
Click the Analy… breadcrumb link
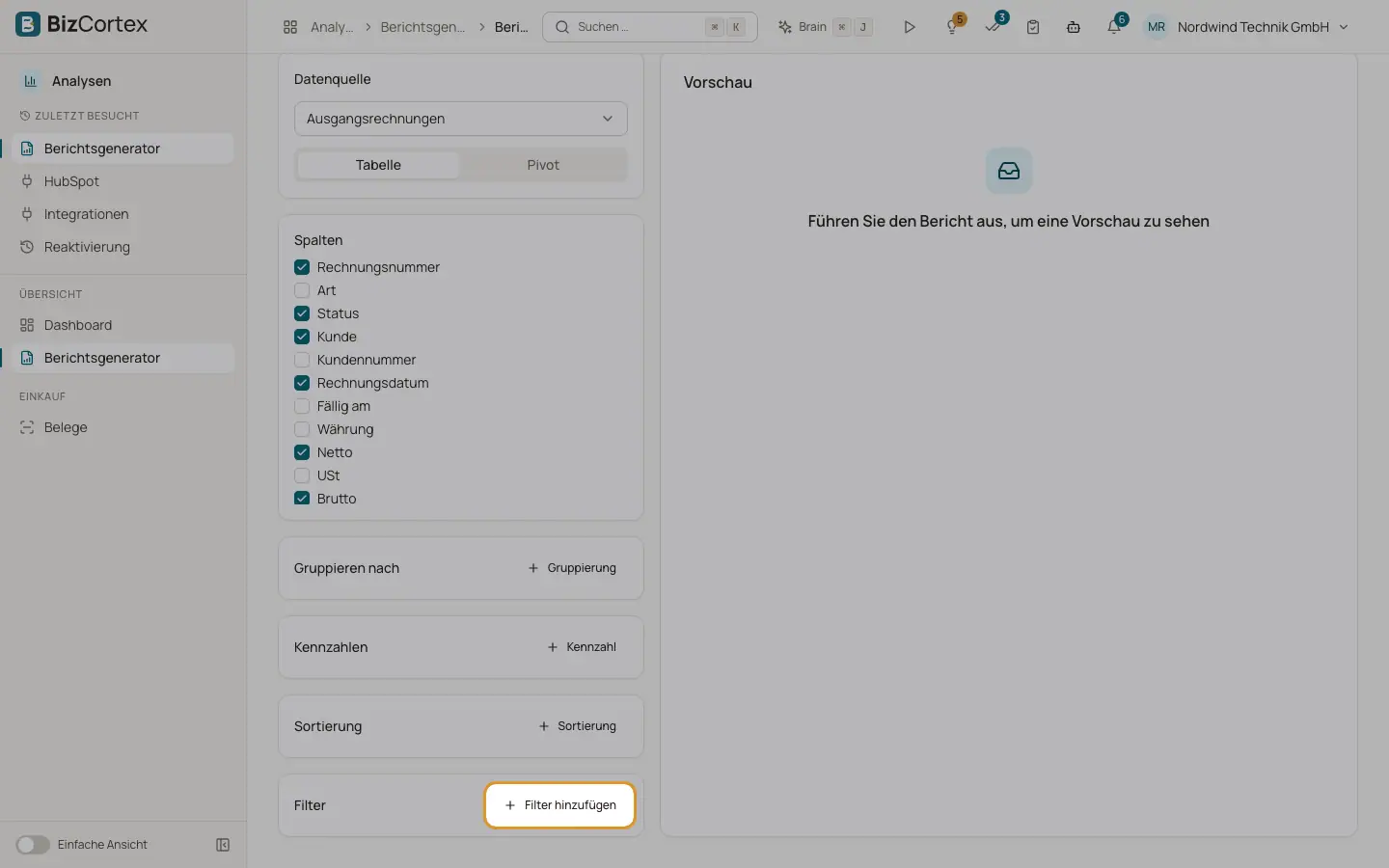332,27
